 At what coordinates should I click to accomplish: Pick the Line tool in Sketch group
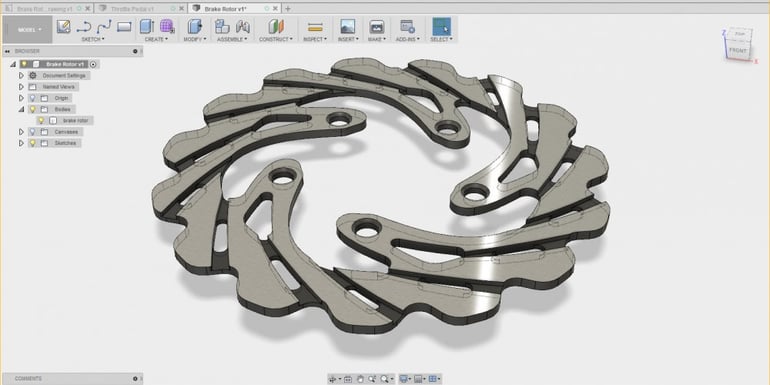84,27
